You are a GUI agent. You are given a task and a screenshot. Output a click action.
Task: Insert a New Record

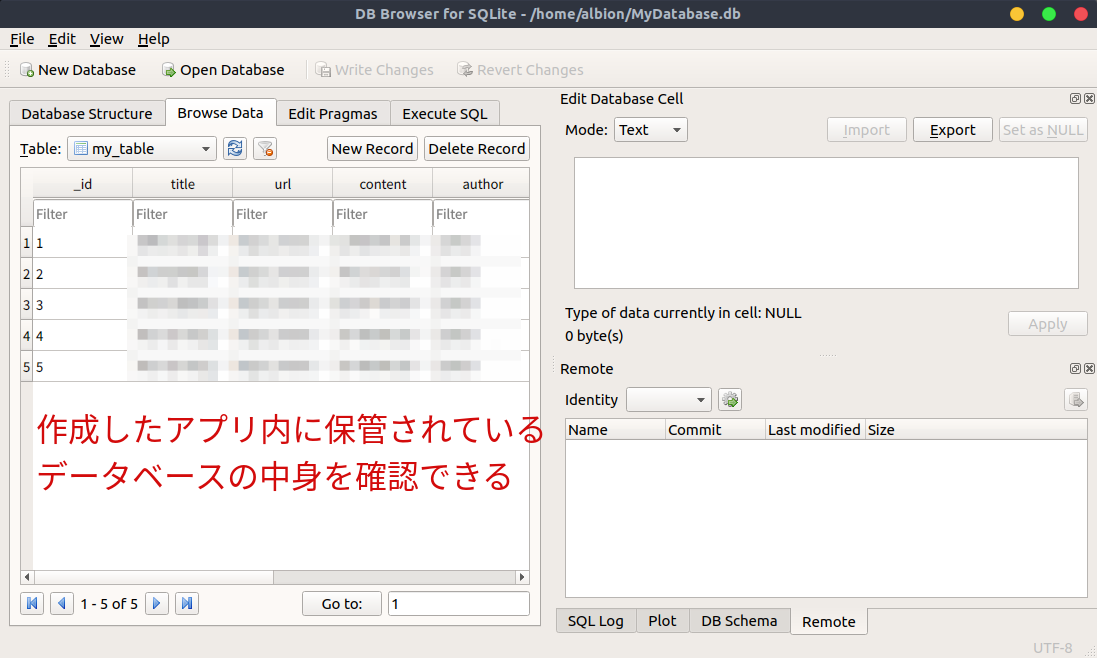[372, 148]
